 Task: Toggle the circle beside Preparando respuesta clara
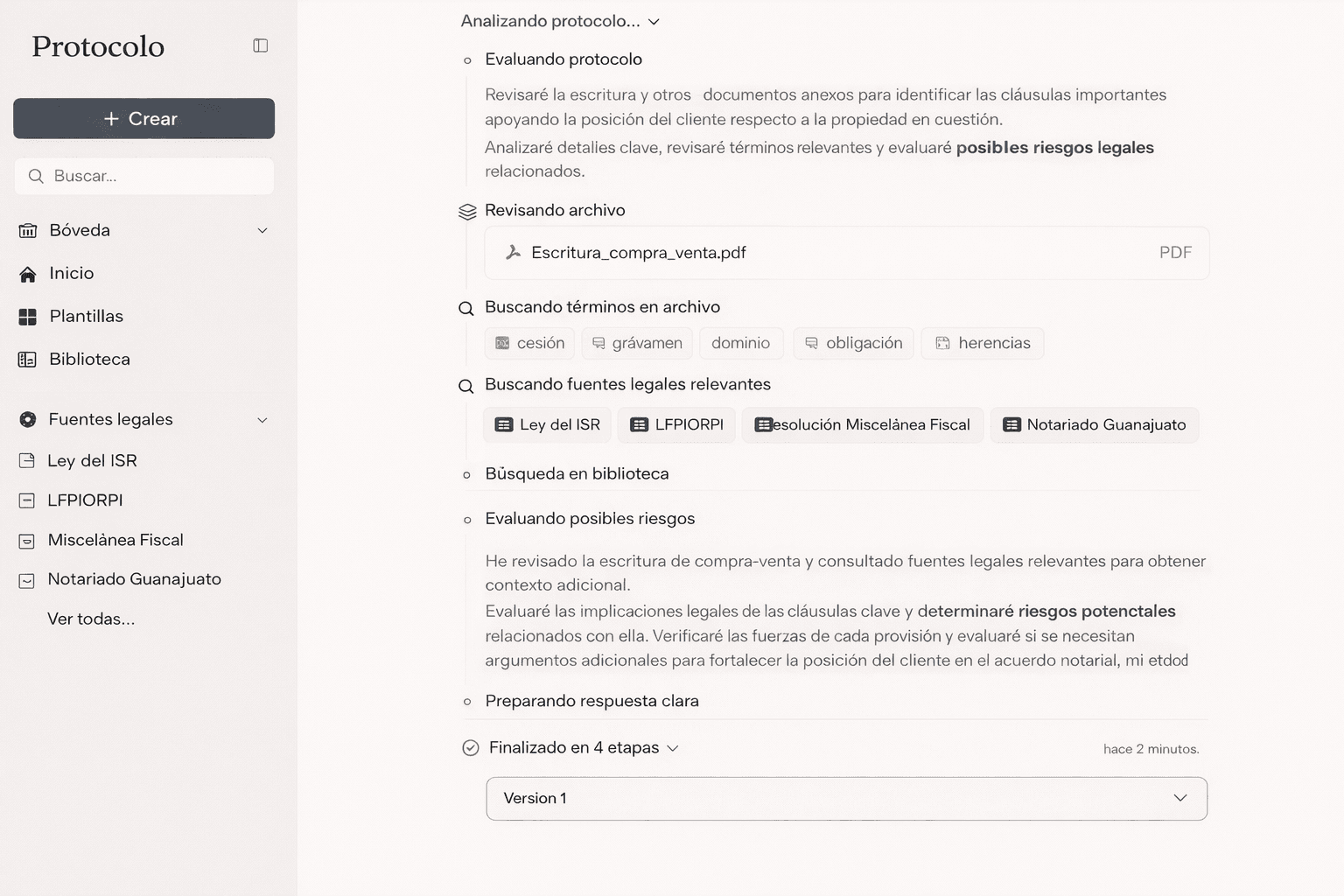(x=468, y=701)
